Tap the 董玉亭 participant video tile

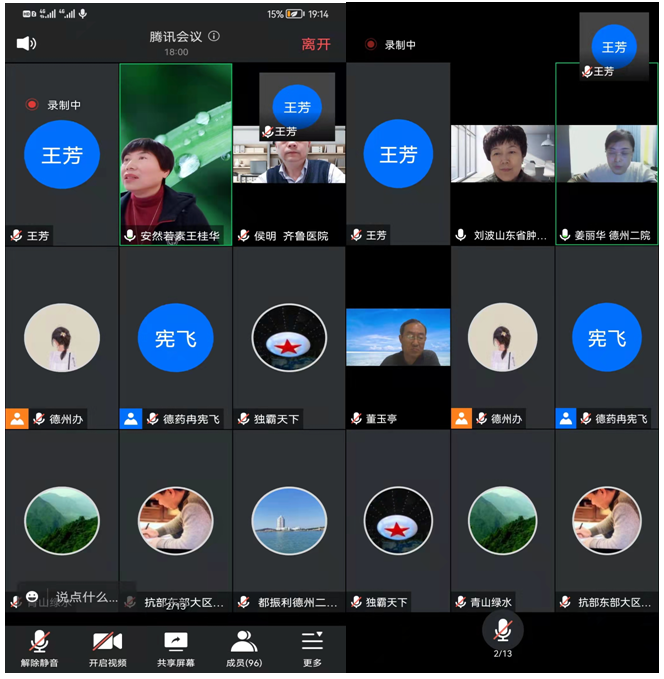pyautogui.click(x=398, y=338)
